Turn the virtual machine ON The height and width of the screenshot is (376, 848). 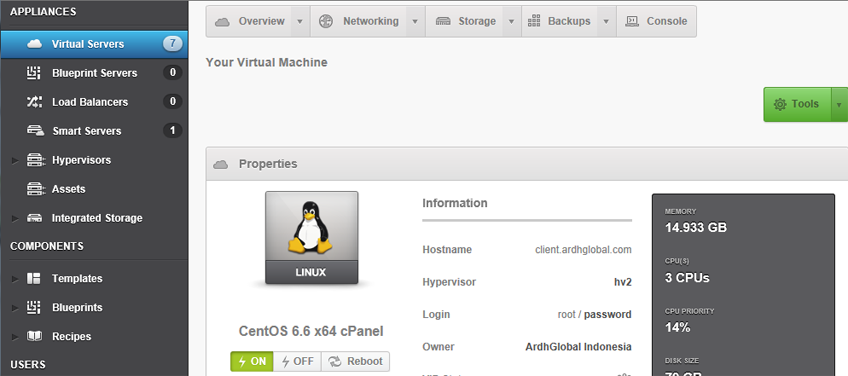(252, 361)
